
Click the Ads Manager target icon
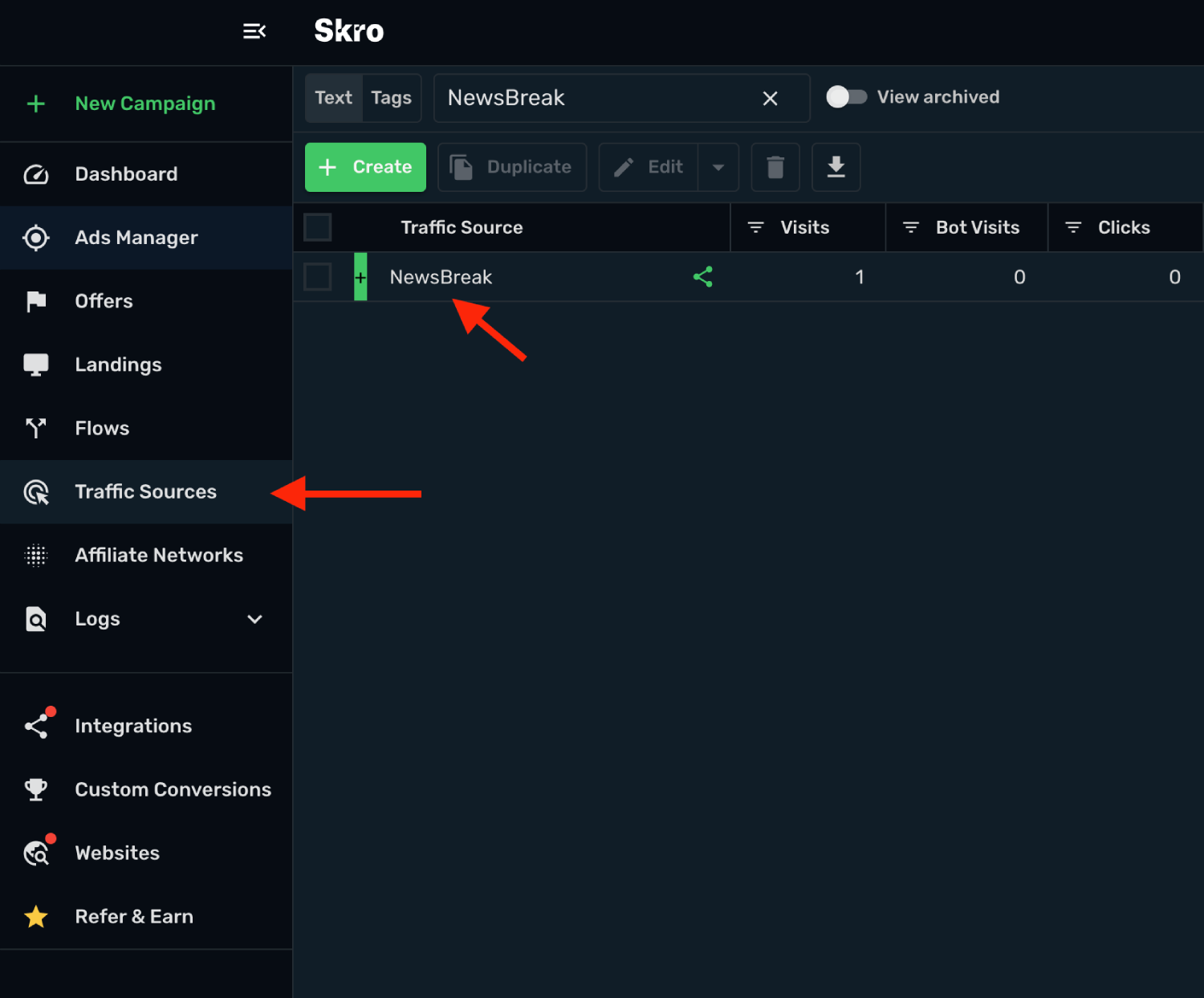click(x=36, y=238)
